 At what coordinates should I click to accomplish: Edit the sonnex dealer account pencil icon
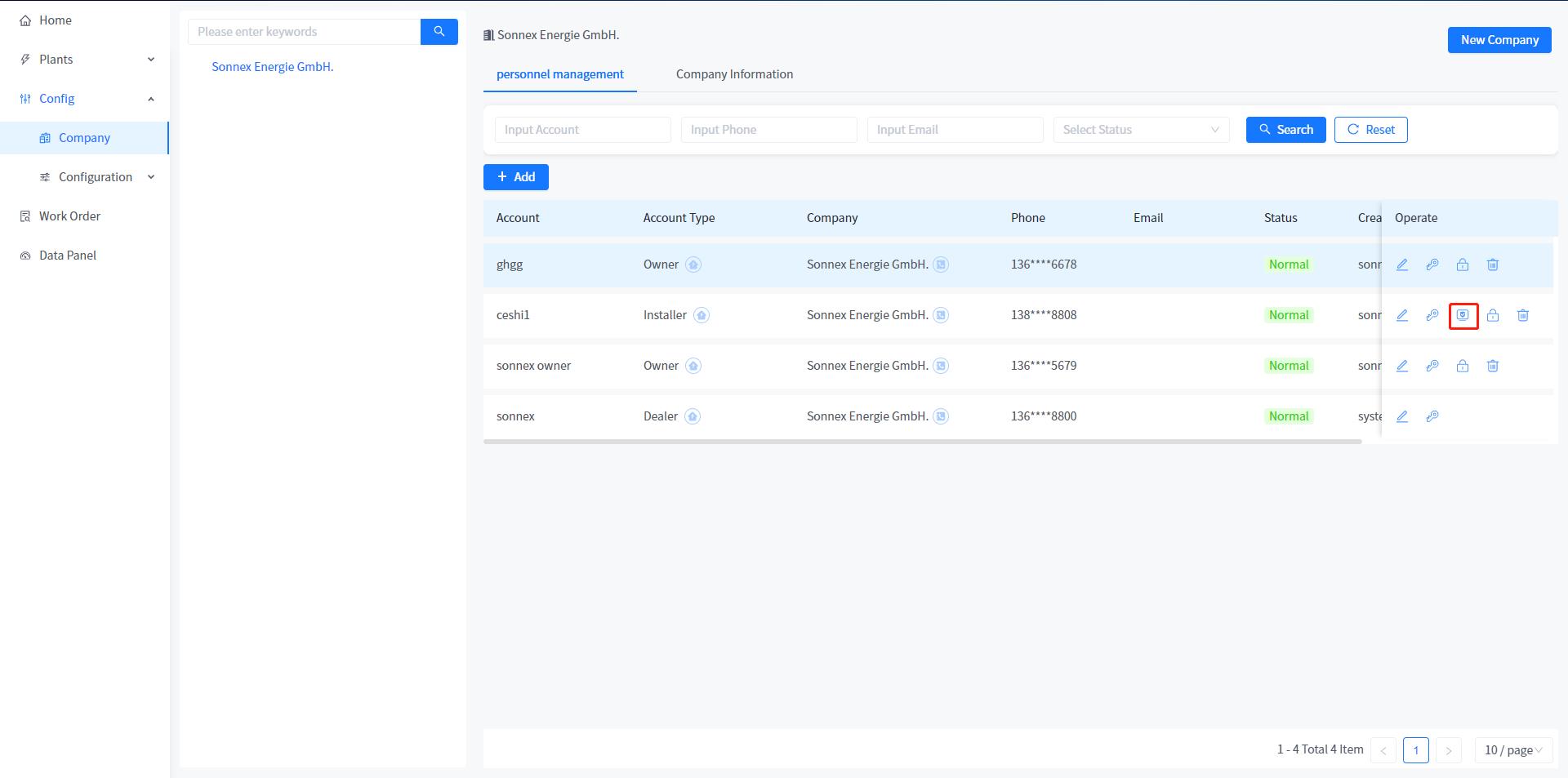[1402, 416]
